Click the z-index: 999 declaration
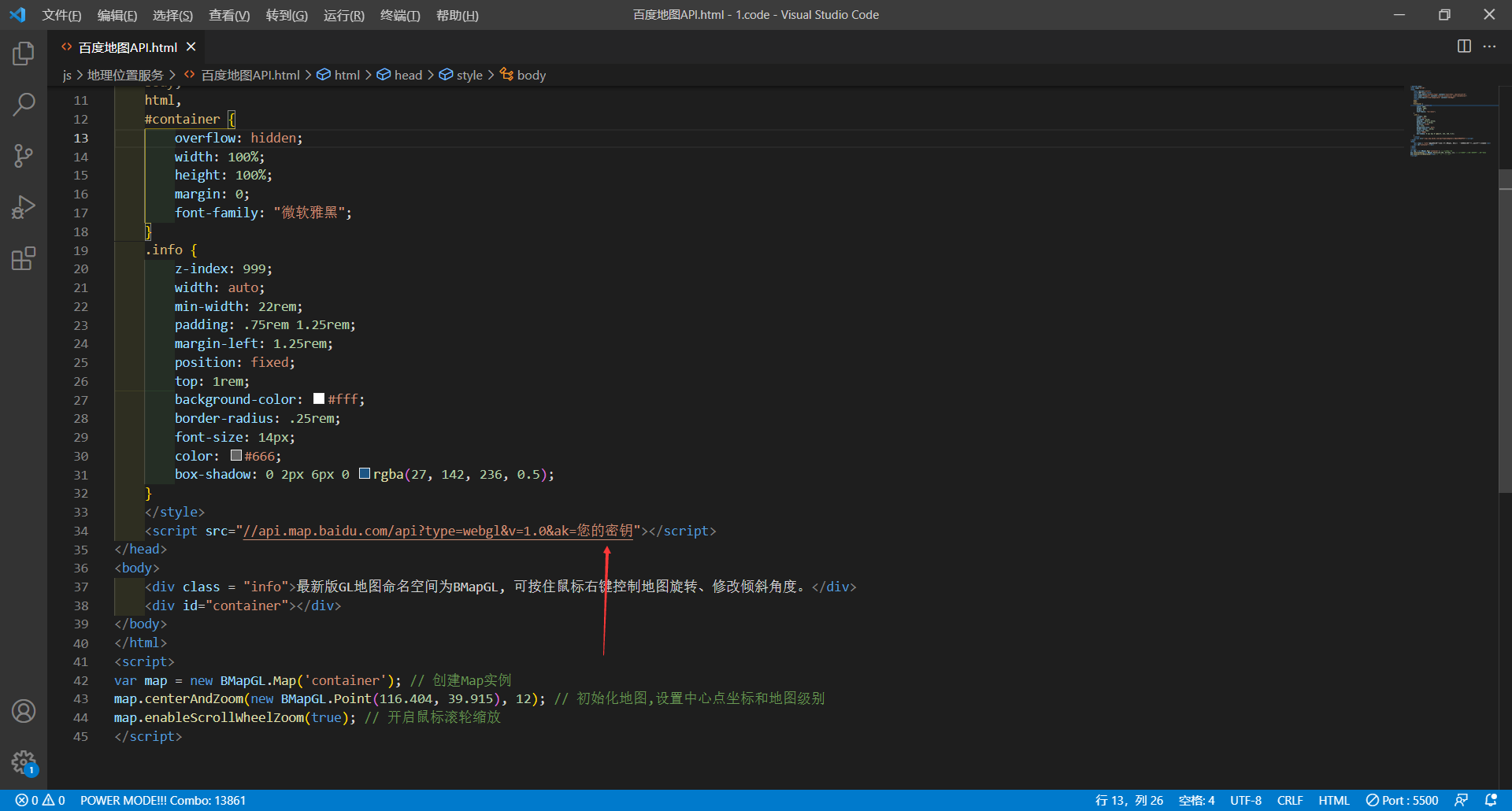The width and height of the screenshot is (1512, 811). tap(224, 268)
